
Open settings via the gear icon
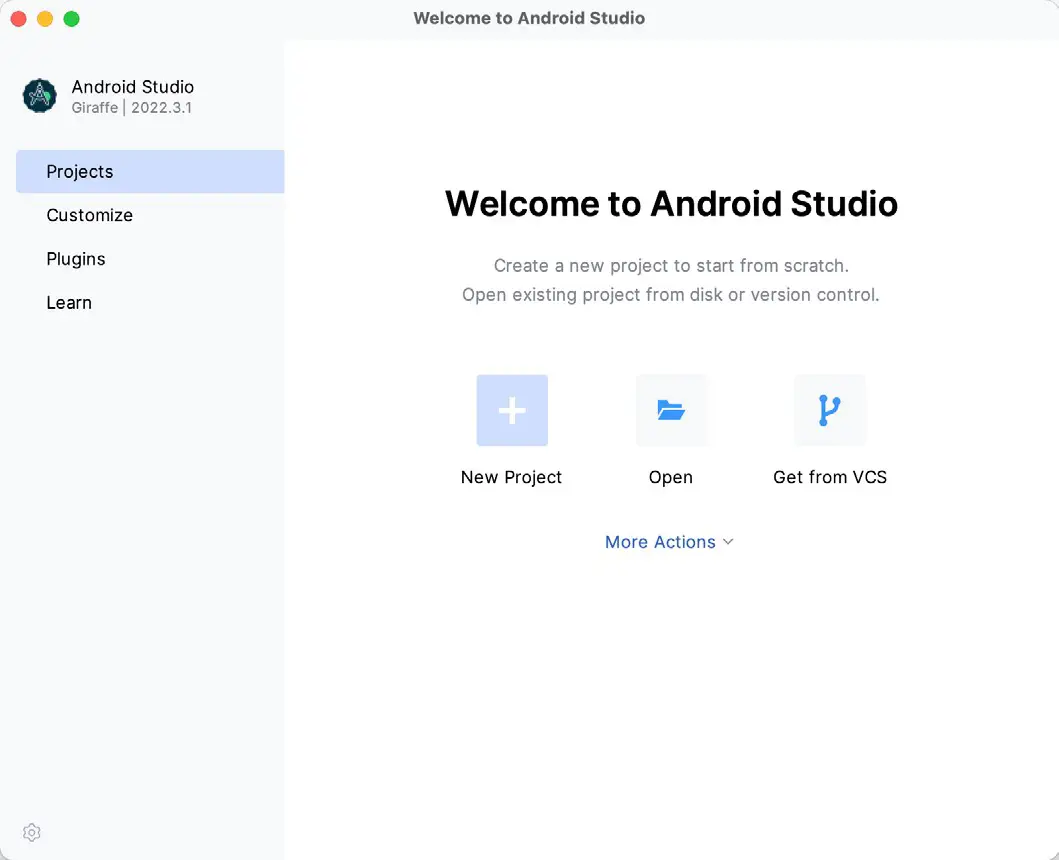tap(32, 832)
